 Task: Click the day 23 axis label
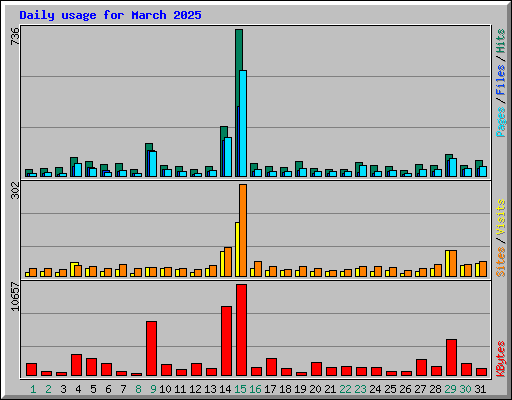(x=360, y=389)
